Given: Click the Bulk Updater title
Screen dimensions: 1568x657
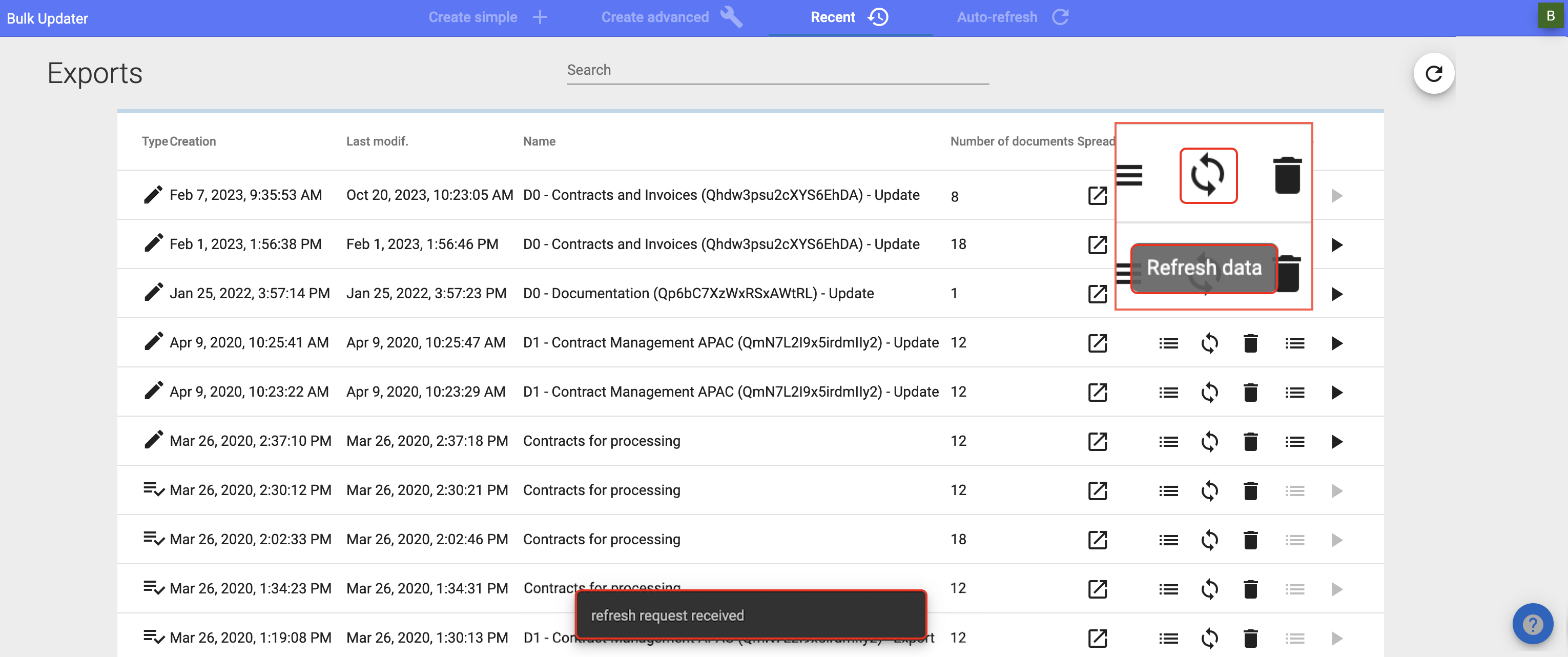Looking at the screenshot, I should tap(48, 18).
